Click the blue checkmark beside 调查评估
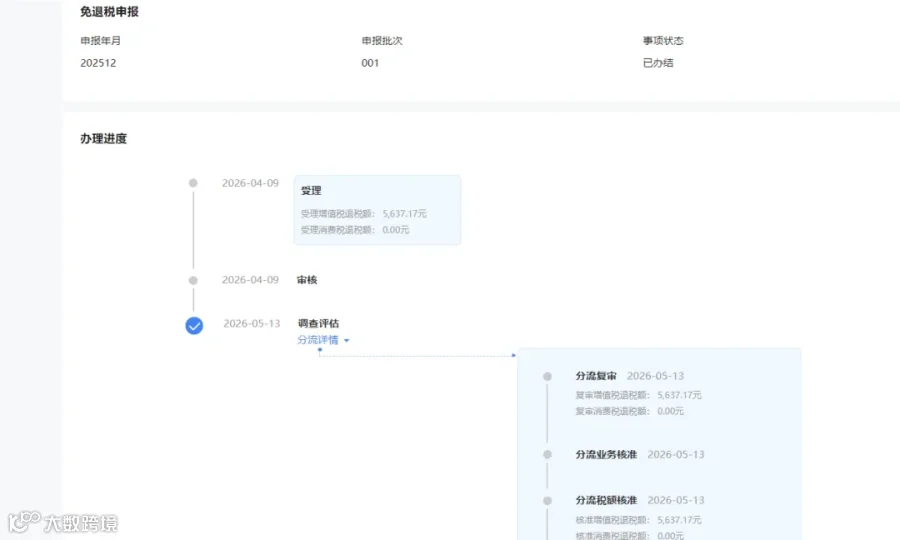The height and width of the screenshot is (540, 900). point(194,325)
